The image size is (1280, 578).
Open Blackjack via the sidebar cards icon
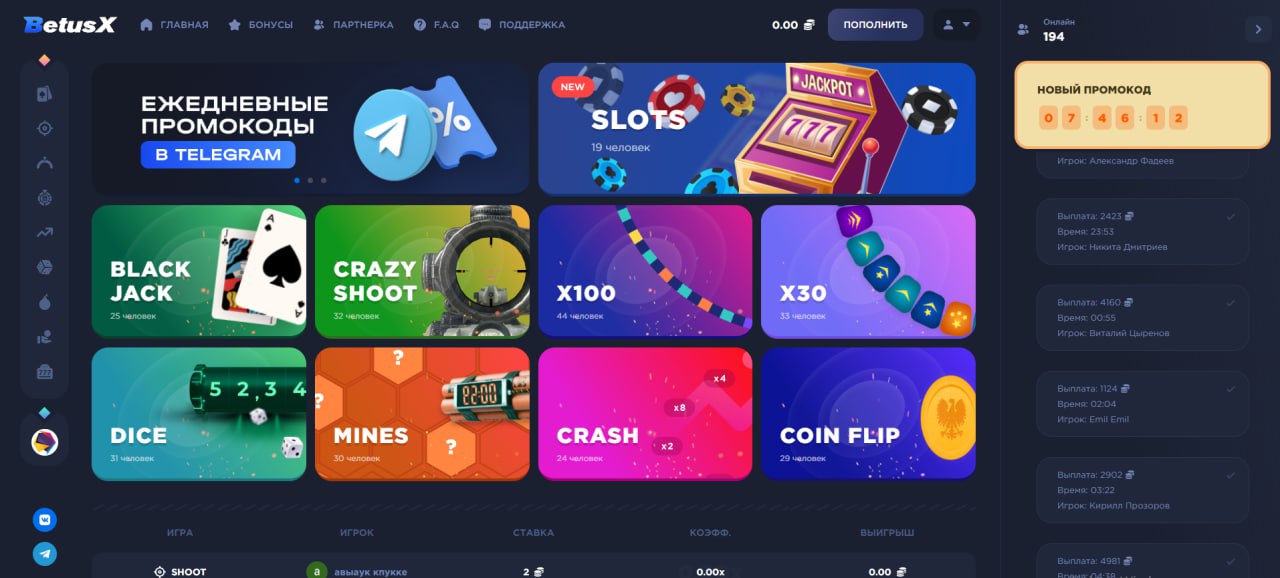coord(44,94)
